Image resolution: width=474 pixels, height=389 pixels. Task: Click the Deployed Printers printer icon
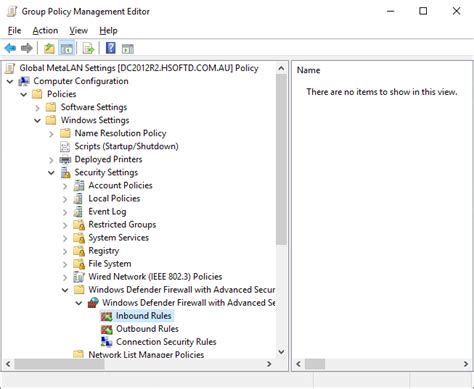click(65, 160)
